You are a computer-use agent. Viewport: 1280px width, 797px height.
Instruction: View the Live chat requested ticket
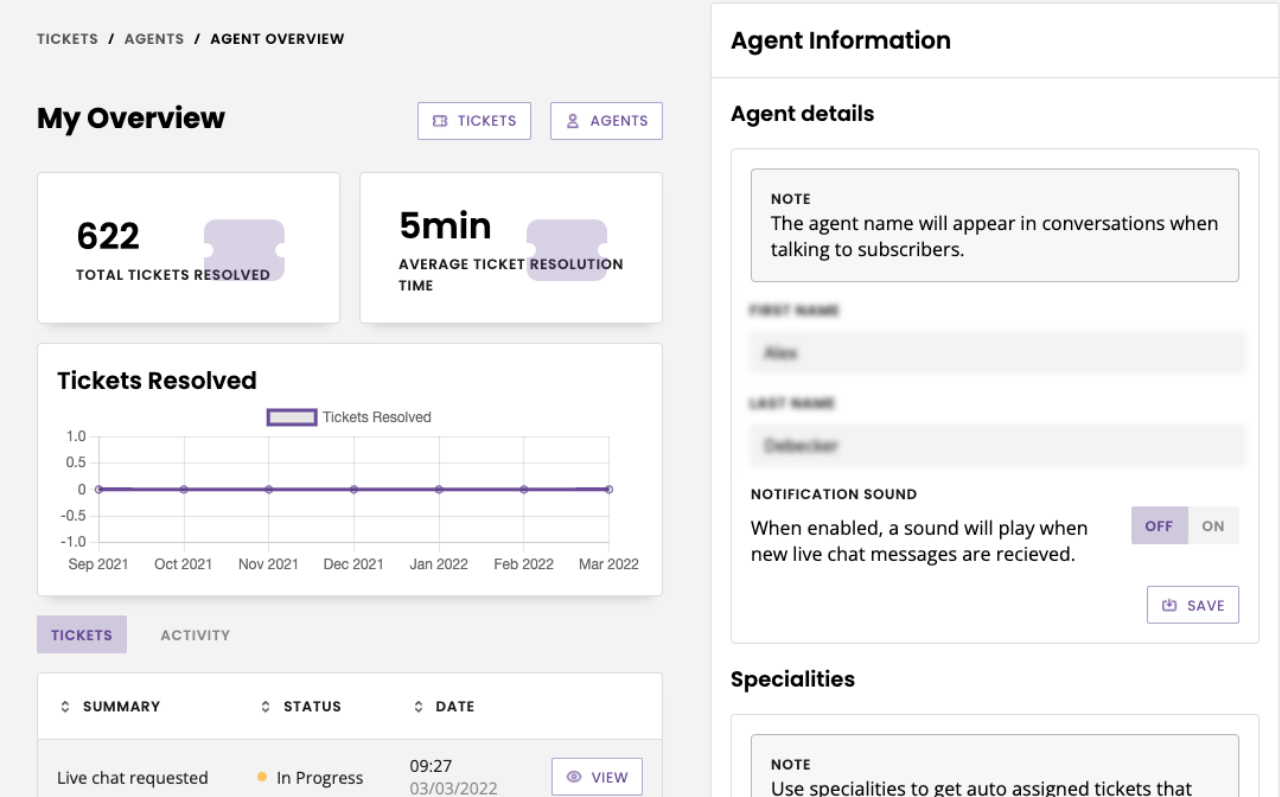point(597,776)
